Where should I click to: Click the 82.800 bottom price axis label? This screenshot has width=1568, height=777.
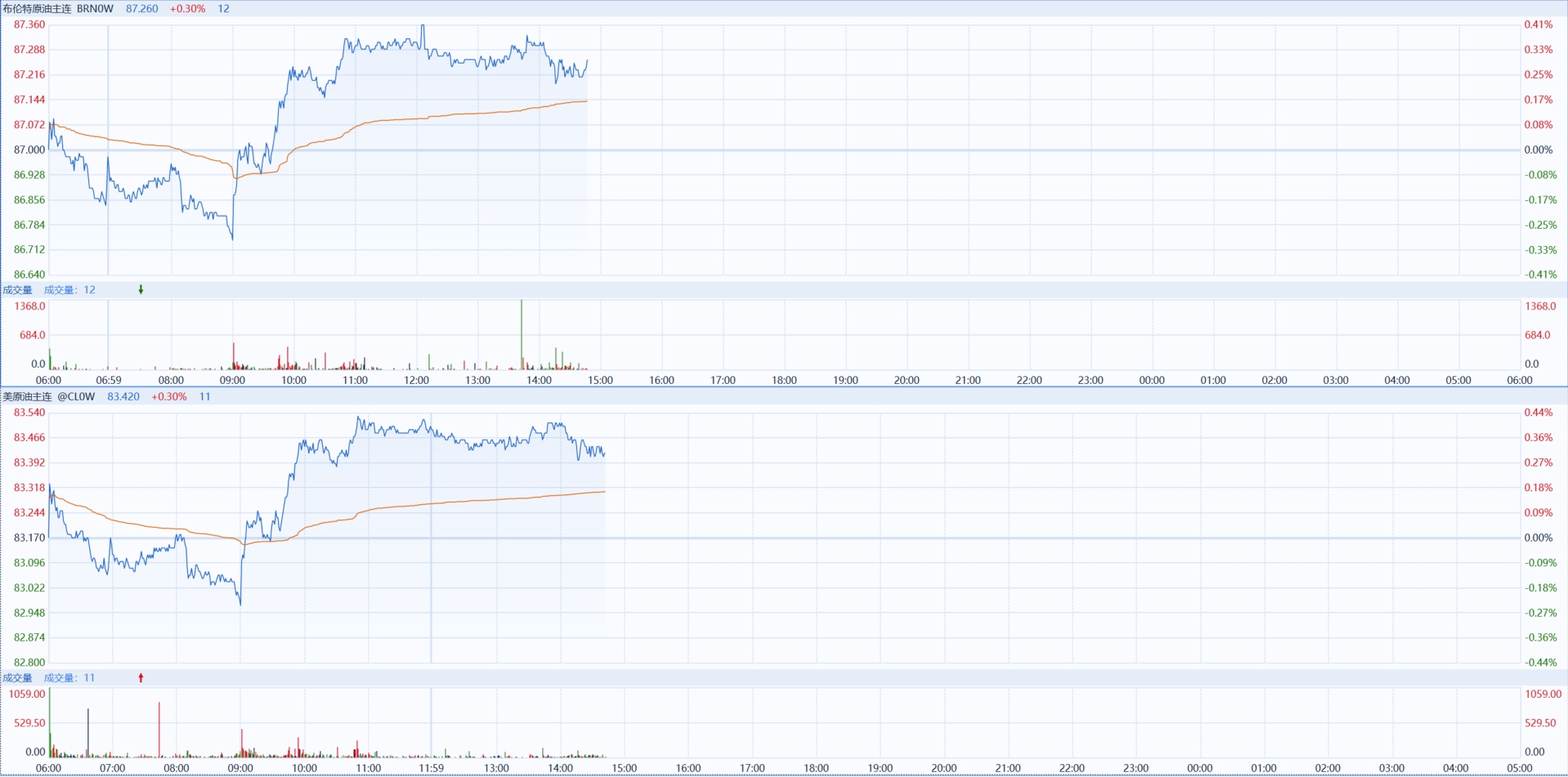point(29,663)
